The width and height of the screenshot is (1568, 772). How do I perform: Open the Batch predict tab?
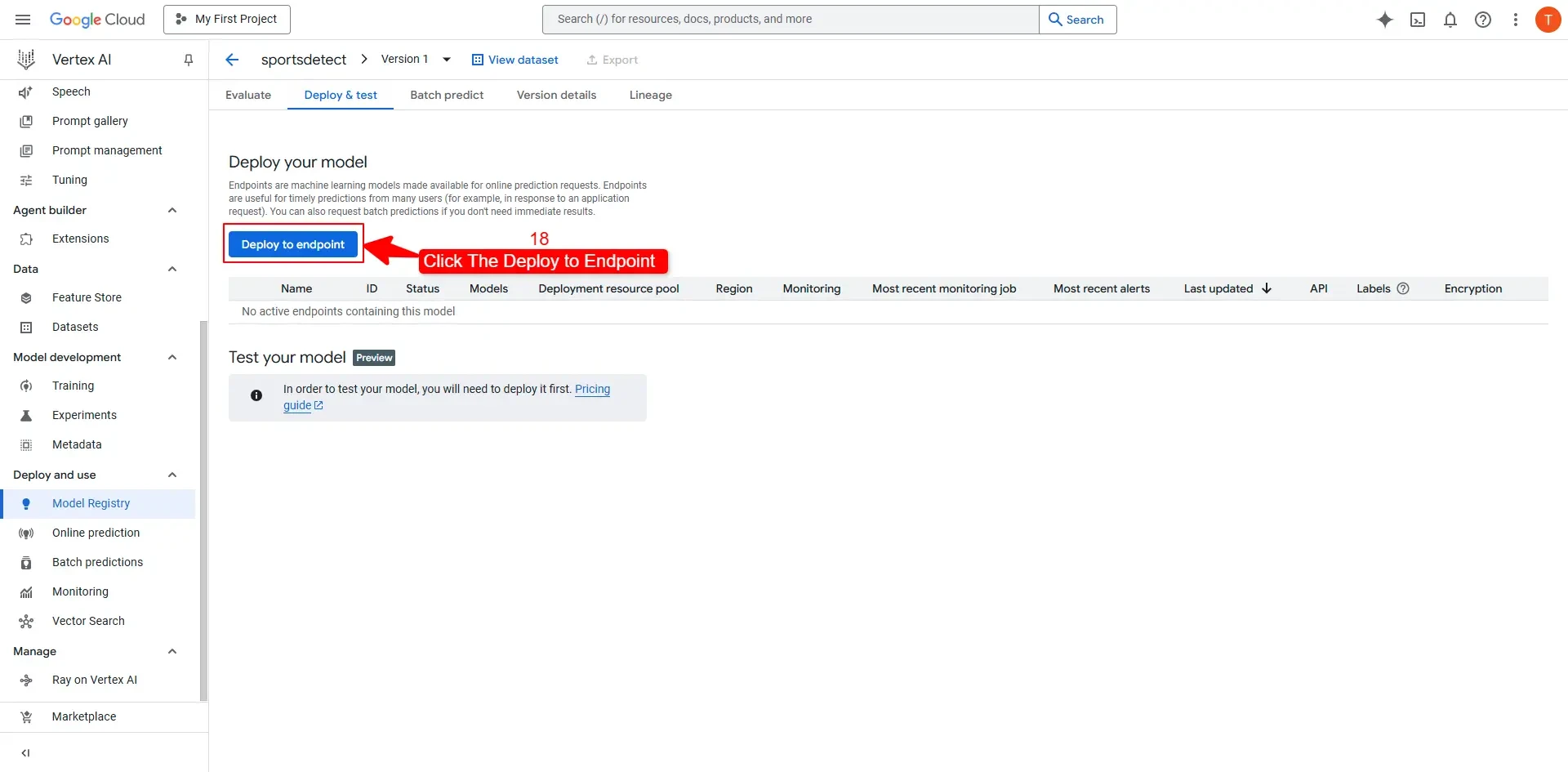pyautogui.click(x=447, y=95)
